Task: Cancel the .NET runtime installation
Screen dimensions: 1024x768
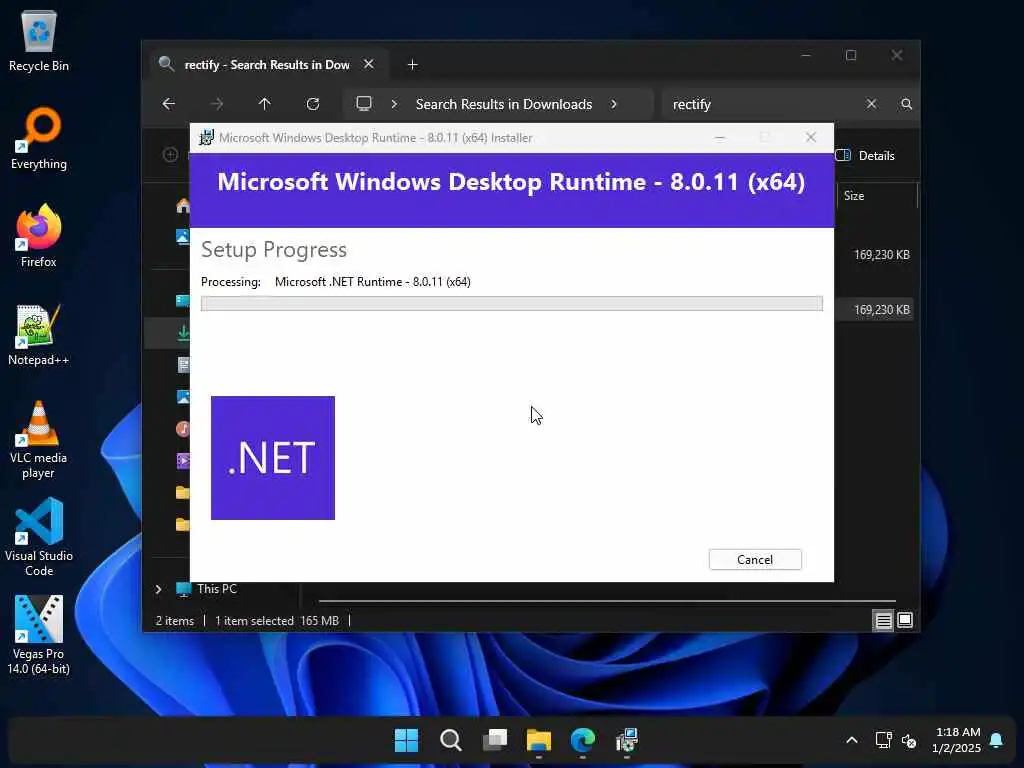Action: pyautogui.click(x=755, y=560)
